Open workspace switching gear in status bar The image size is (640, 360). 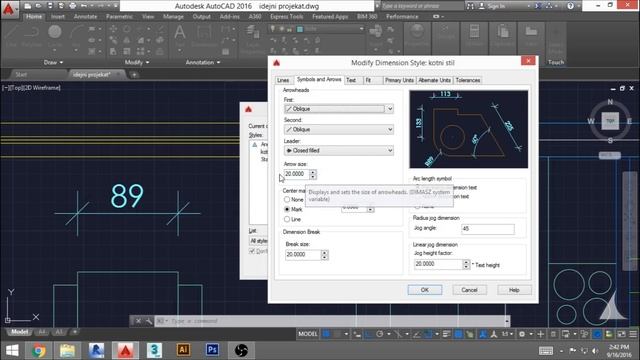coord(522,334)
